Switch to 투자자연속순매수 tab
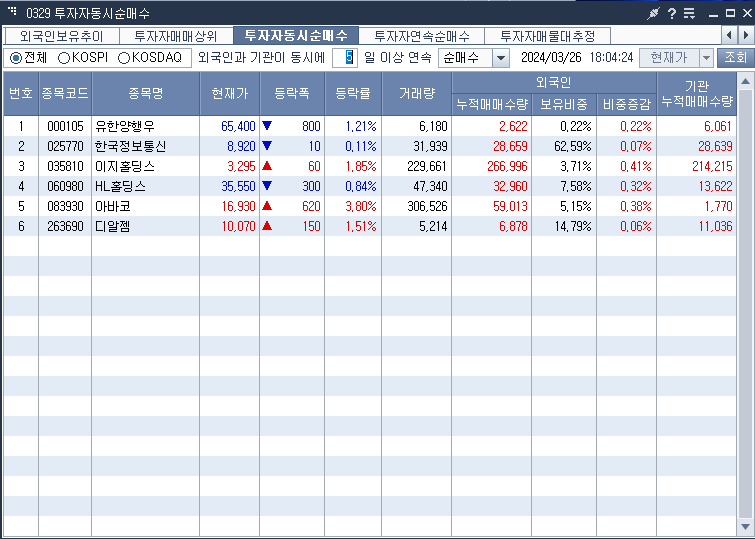 click(421, 36)
